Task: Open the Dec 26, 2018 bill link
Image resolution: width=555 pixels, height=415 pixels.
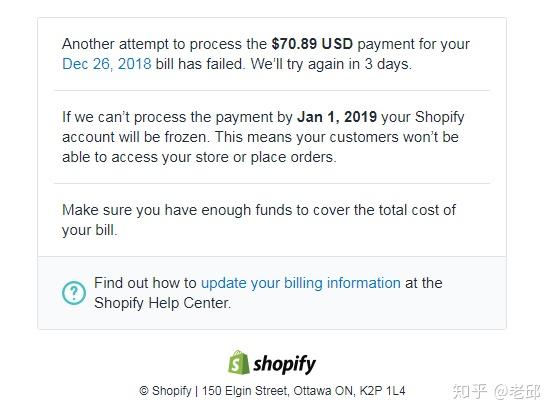Action: pos(107,64)
